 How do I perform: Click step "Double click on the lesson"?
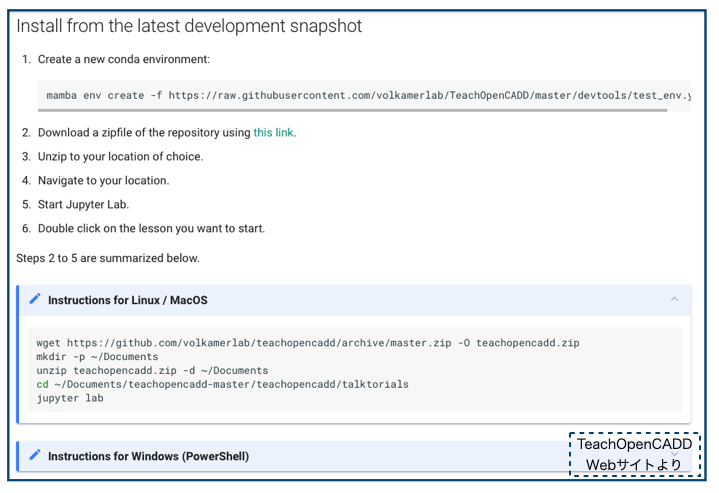pyautogui.click(x=151, y=228)
